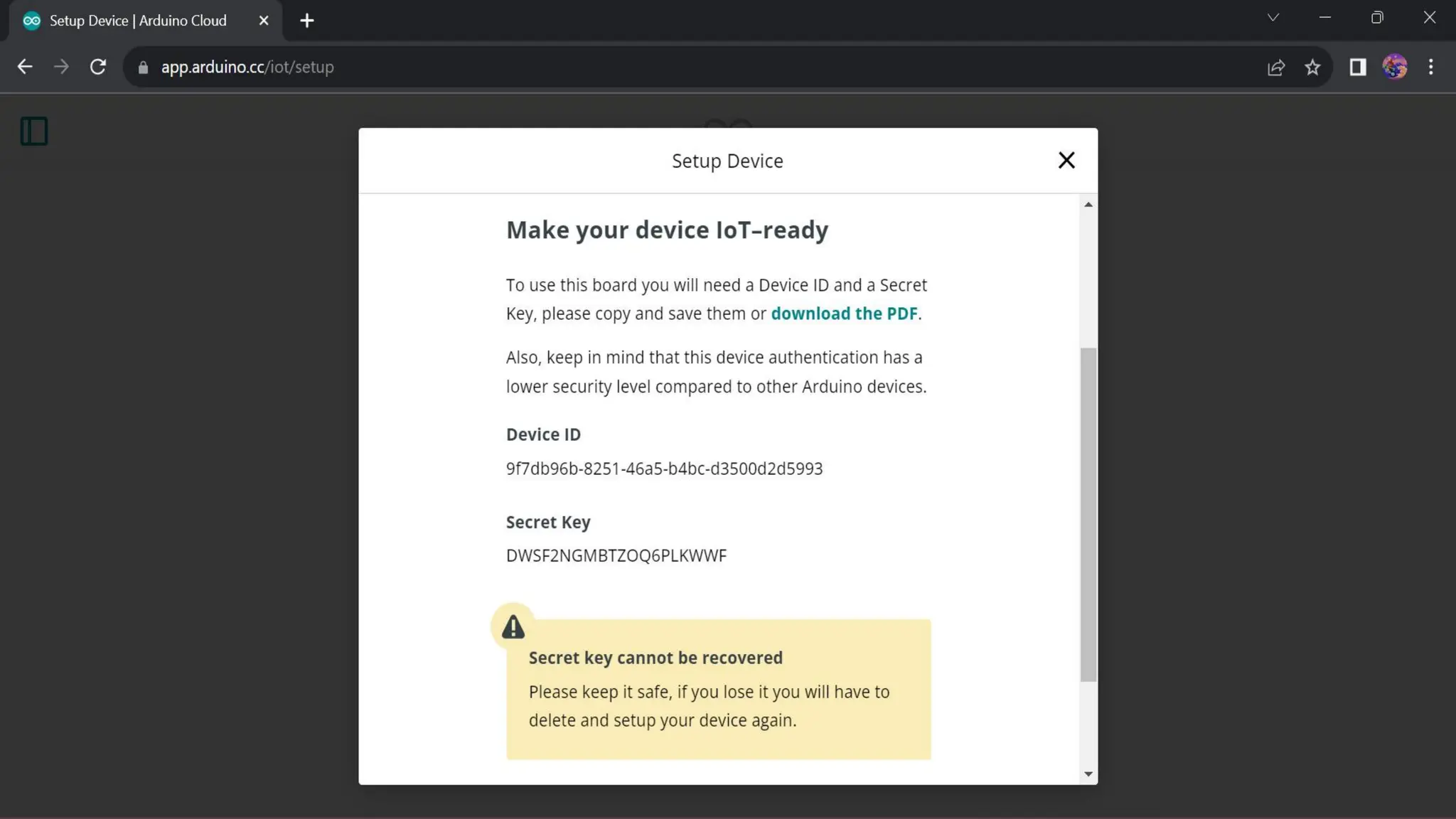Open the Chrome profile avatar
The height and width of the screenshot is (819, 1456).
click(1395, 67)
